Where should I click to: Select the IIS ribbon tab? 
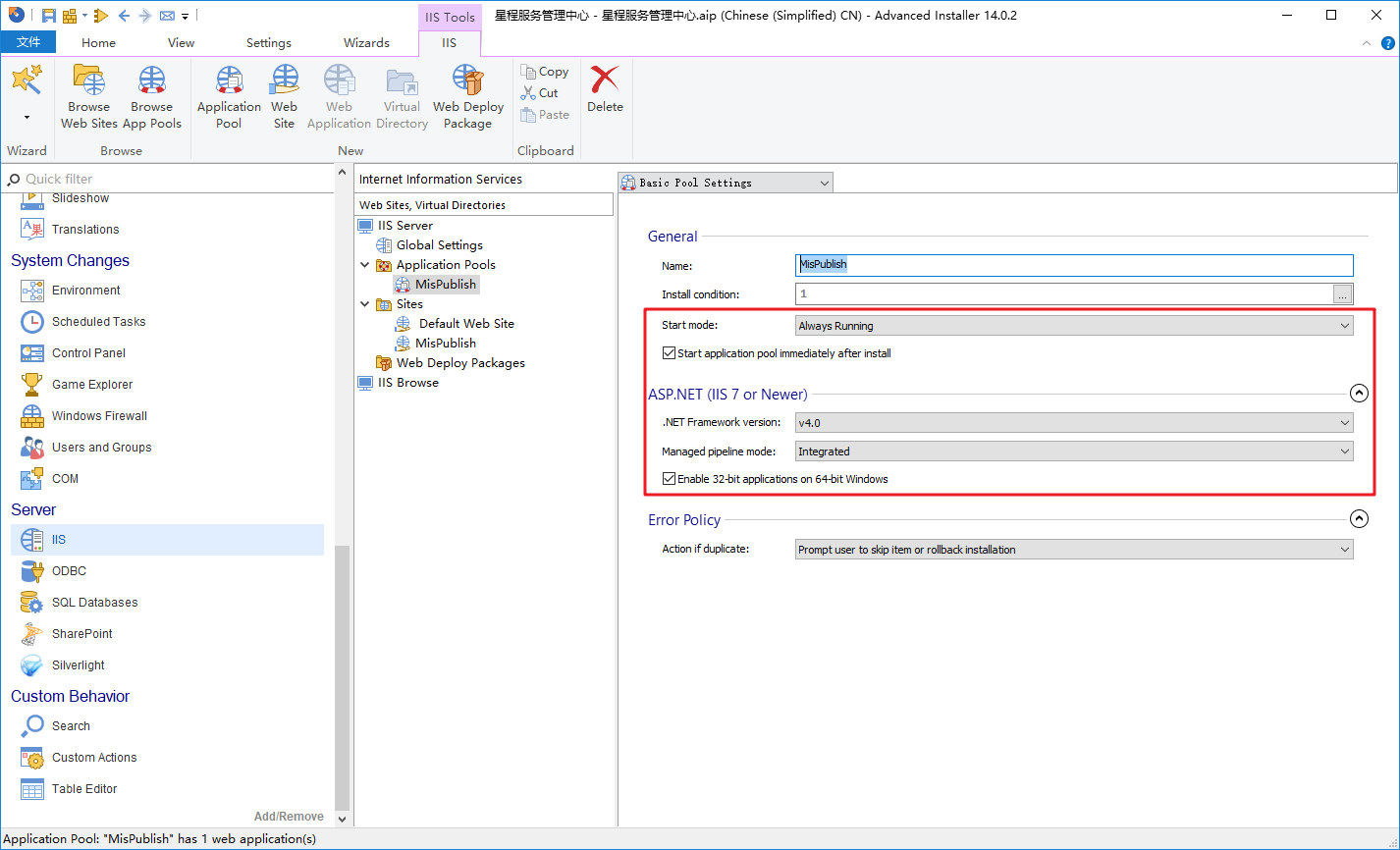point(450,43)
